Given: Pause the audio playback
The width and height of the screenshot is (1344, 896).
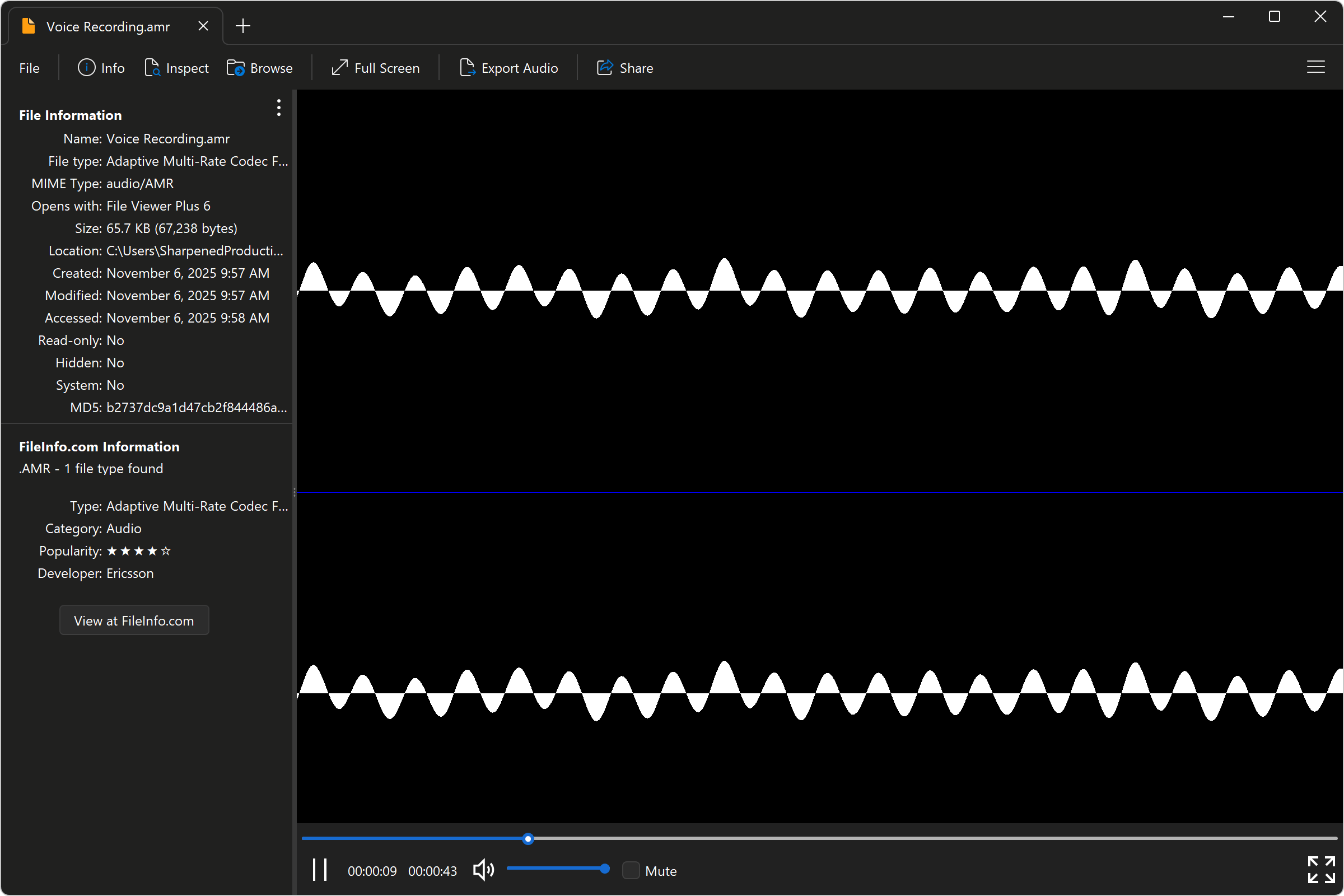Looking at the screenshot, I should (x=319, y=870).
